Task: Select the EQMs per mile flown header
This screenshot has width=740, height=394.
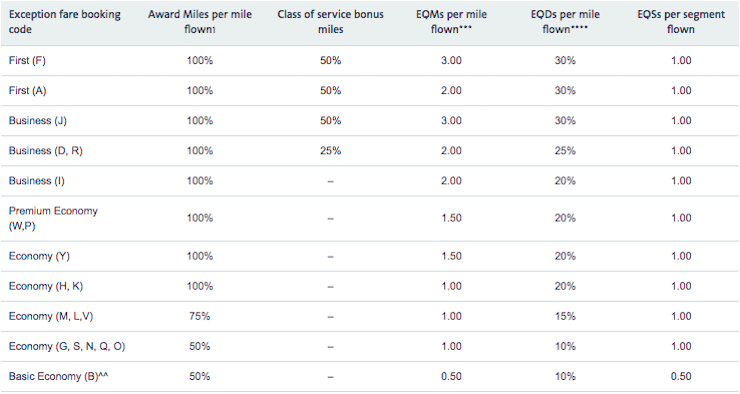Action: point(451,22)
